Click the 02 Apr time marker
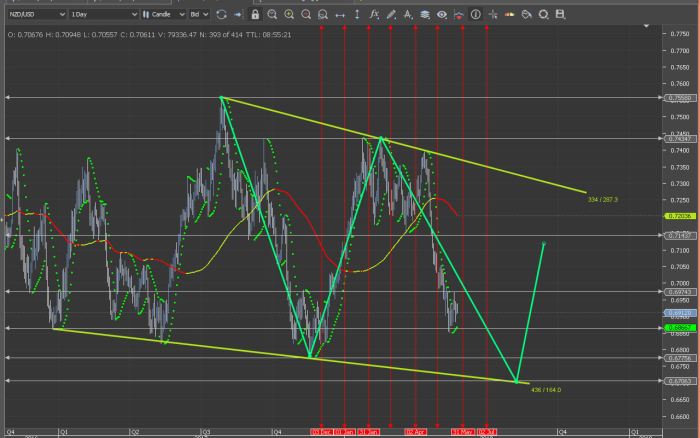Screen dimensions: 700x438 point(416,432)
